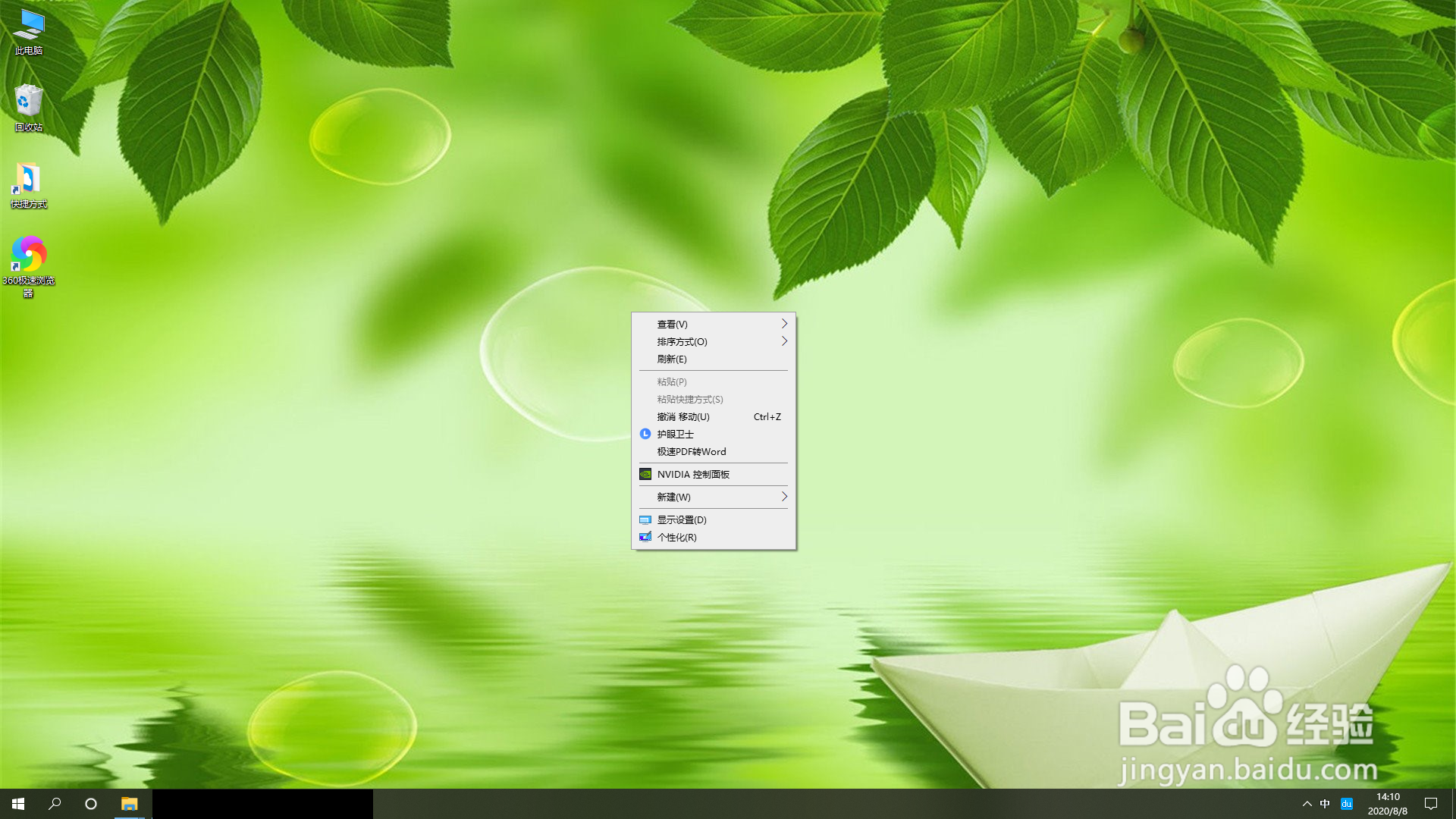Image resolution: width=1456 pixels, height=819 pixels.
Task: Choose 刷新(E) from the context menu
Action: point(672,359)
